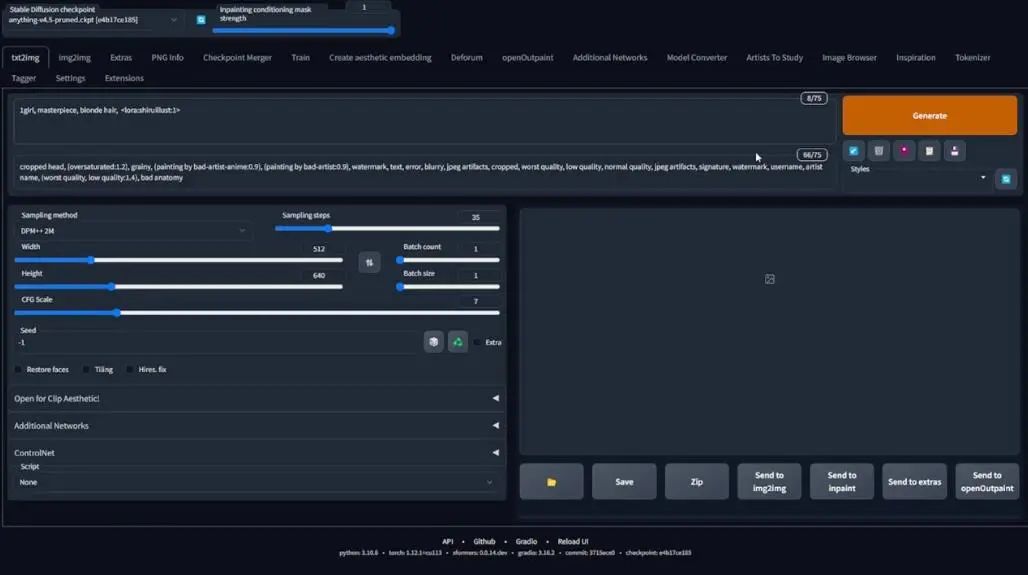Enable Restore faces checkbox
The width and height of the screenshot is (1028, 575).
pos(18,370)
